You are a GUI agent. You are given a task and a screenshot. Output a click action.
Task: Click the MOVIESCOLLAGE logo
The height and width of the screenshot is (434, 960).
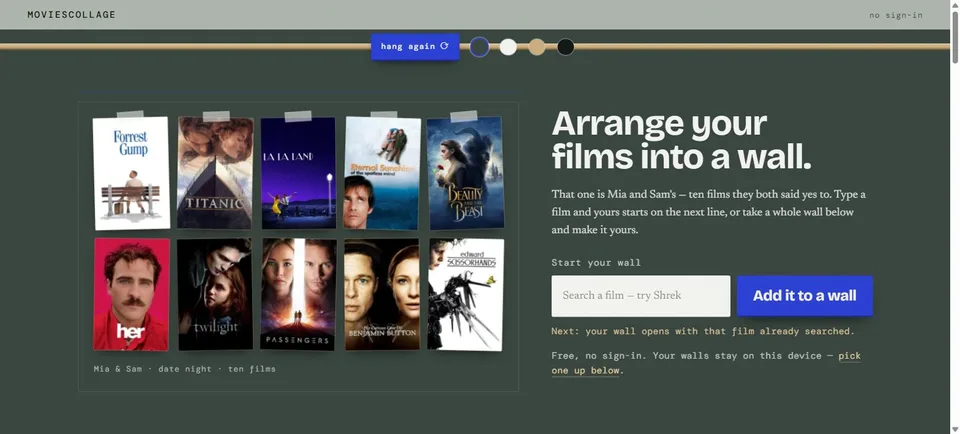coord(71,15)
